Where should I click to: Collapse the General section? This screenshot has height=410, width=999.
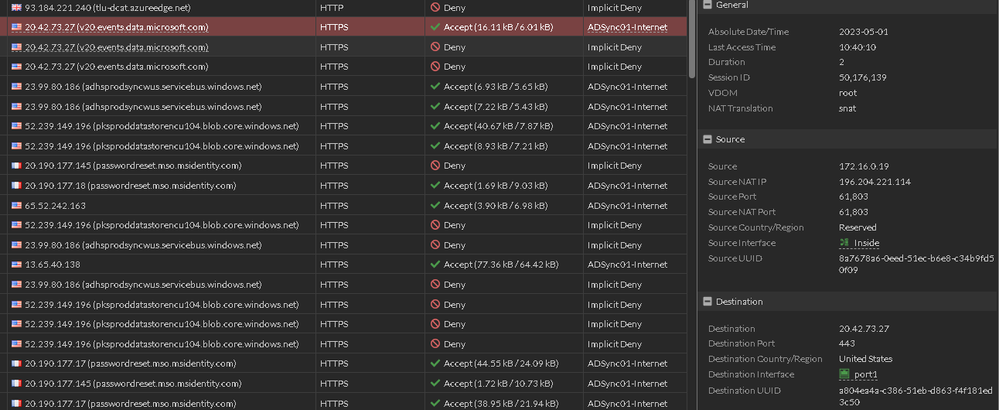click(x=708, y=5)
